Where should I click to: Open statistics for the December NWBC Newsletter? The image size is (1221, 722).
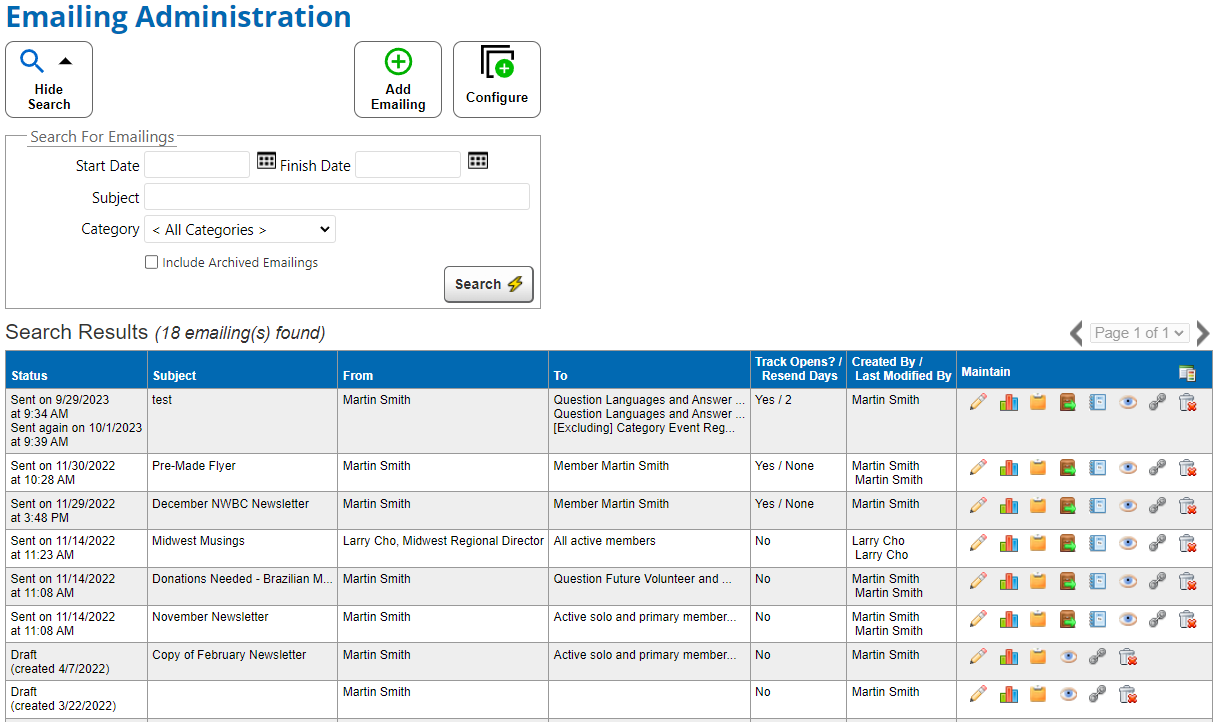click(1008, 505)
